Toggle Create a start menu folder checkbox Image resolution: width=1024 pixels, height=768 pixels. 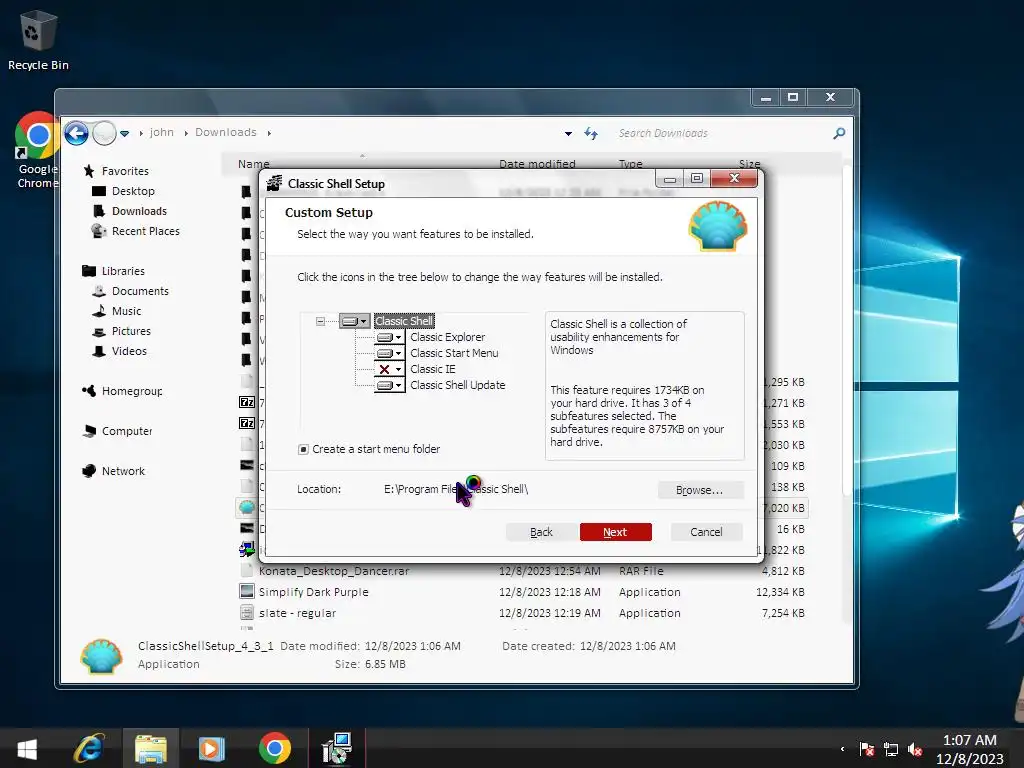[x=303, y=449]
